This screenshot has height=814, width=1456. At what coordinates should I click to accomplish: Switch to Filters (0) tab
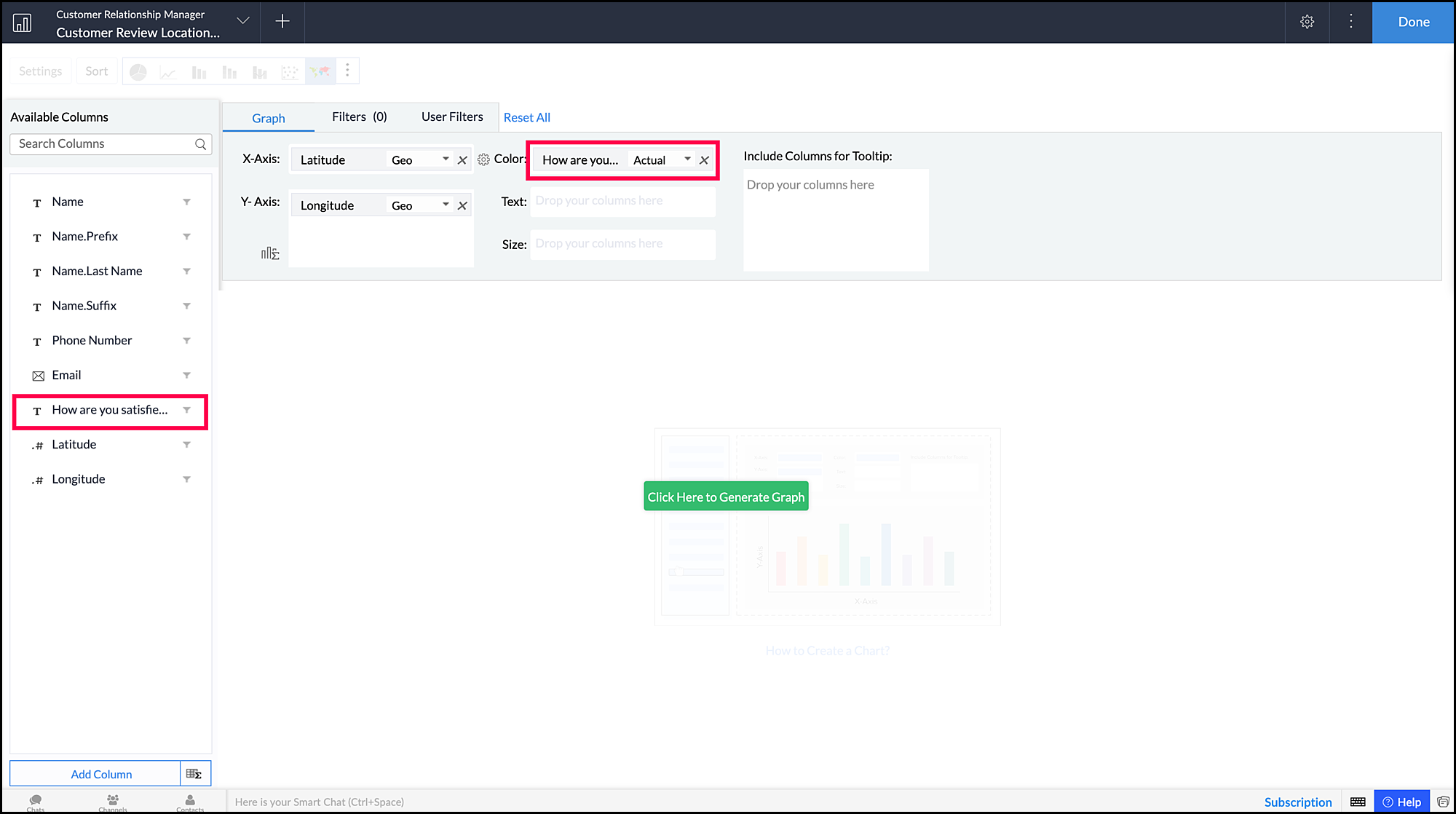click(x=359, y=116)
